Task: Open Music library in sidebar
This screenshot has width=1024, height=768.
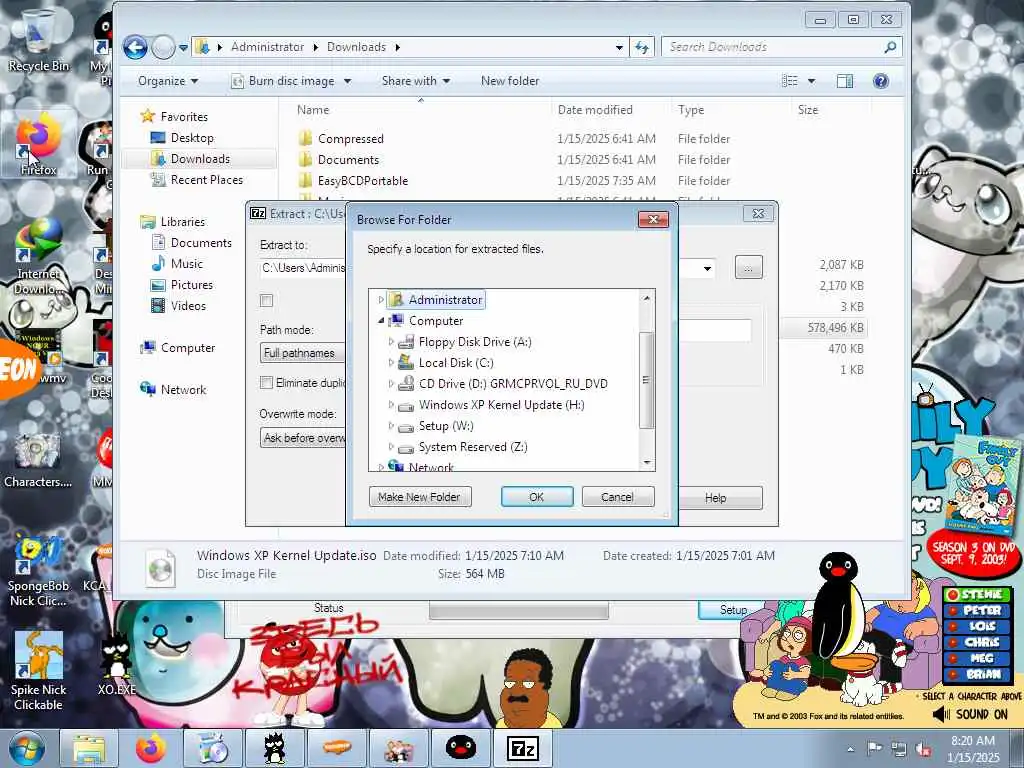Action: 187,264
